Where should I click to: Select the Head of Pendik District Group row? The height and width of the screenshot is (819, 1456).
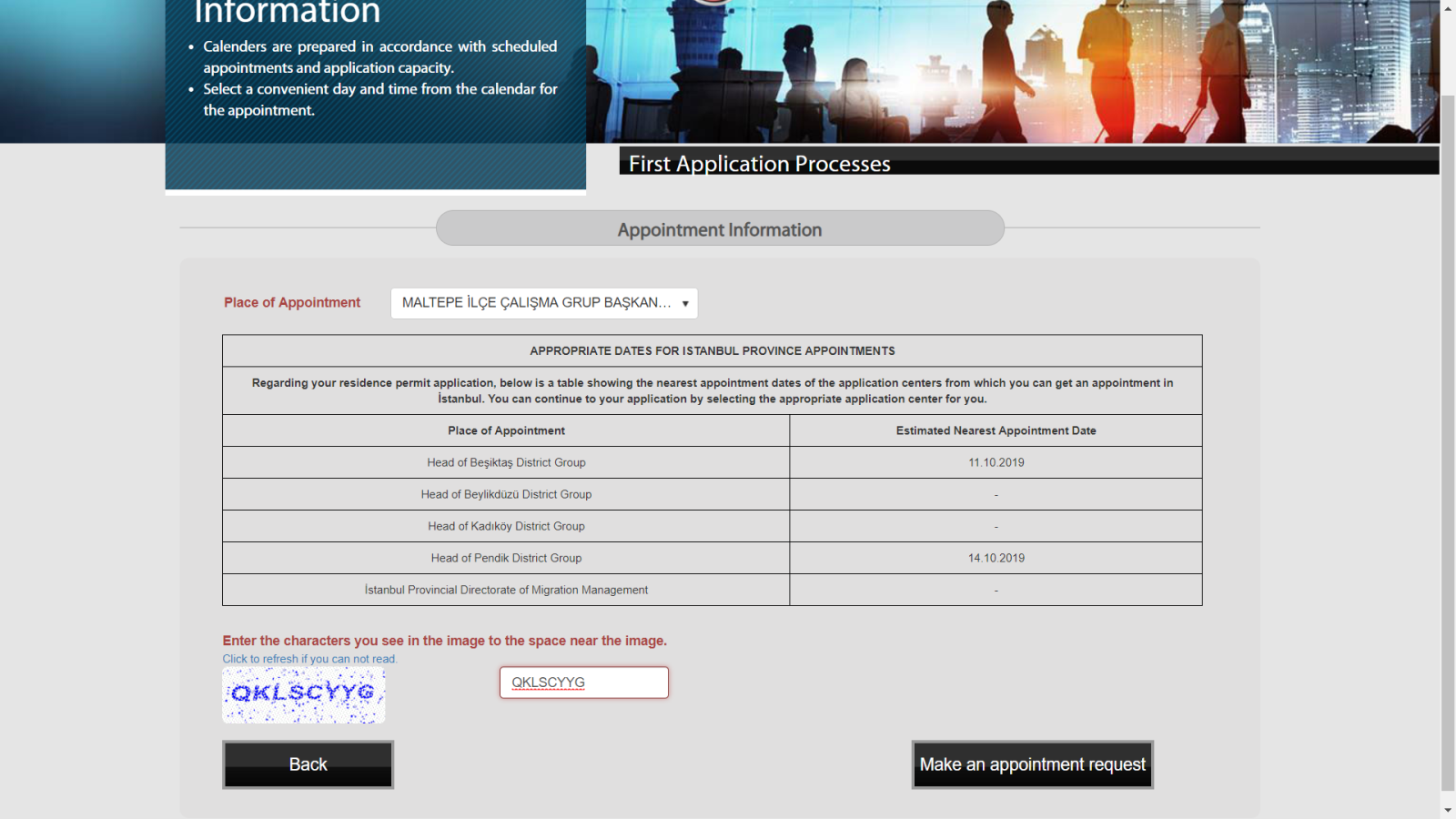coord(506,558)
